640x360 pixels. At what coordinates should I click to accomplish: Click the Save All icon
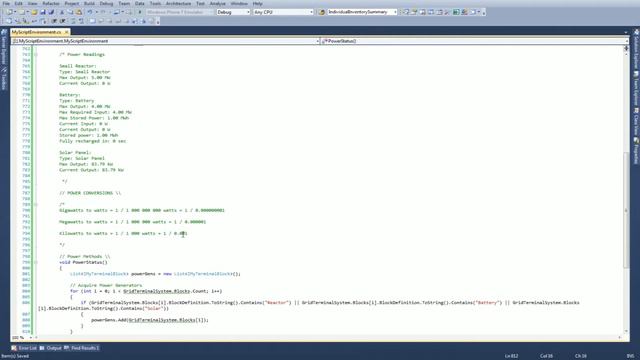pyautogui.click(x=51, y=12)
